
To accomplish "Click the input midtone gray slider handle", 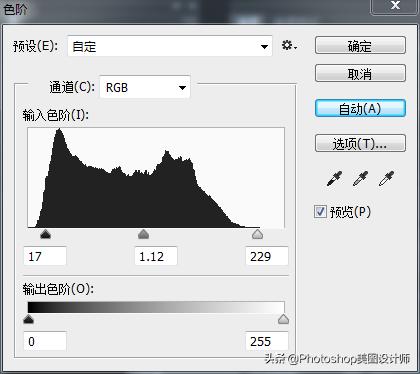I will [x=143, y=235].
